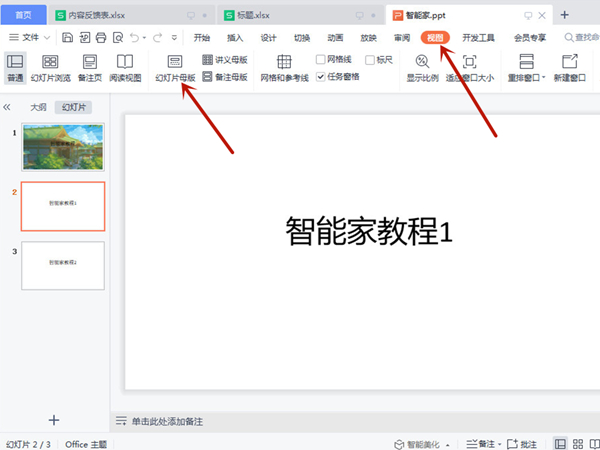Viewport: 600px width, 450px height.
Task: Enable the 网格线 gridlines checkbox
Action: [x=321, y=60]
